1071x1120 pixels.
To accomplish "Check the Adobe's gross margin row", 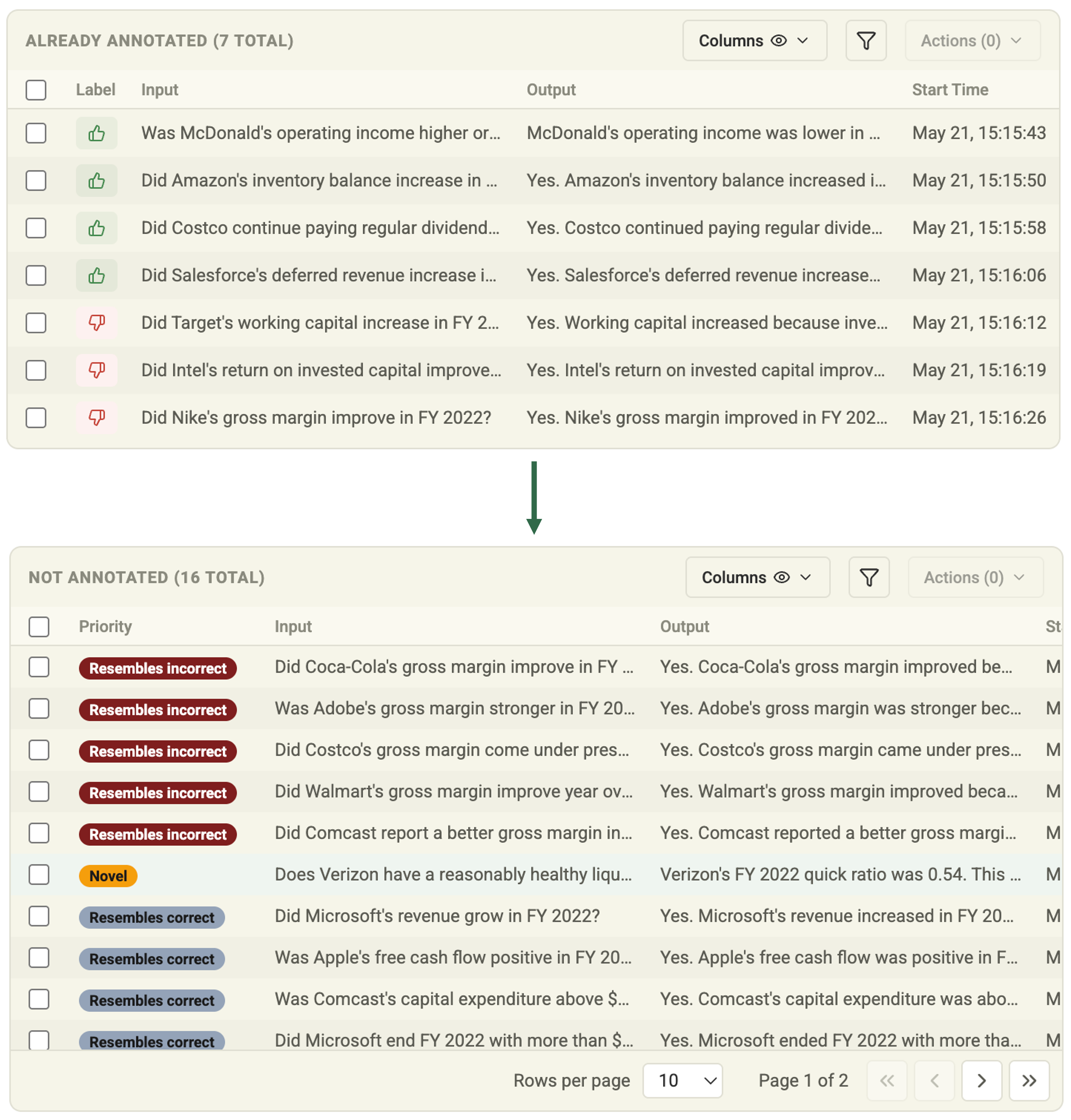I will click(x=39, y=709).
